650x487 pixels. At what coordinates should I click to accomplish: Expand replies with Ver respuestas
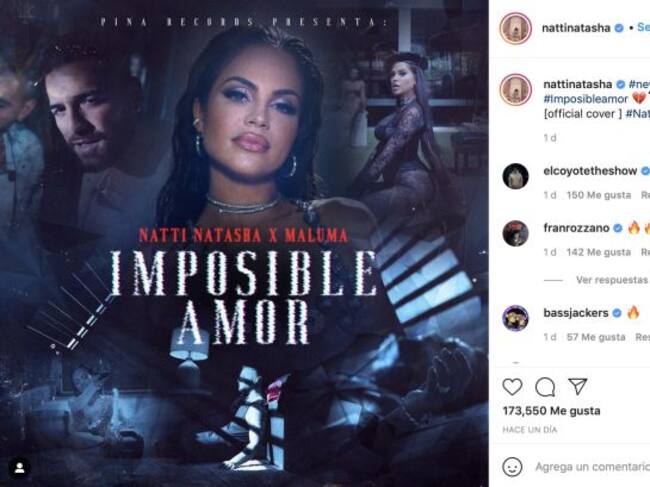tap(611, 280)
